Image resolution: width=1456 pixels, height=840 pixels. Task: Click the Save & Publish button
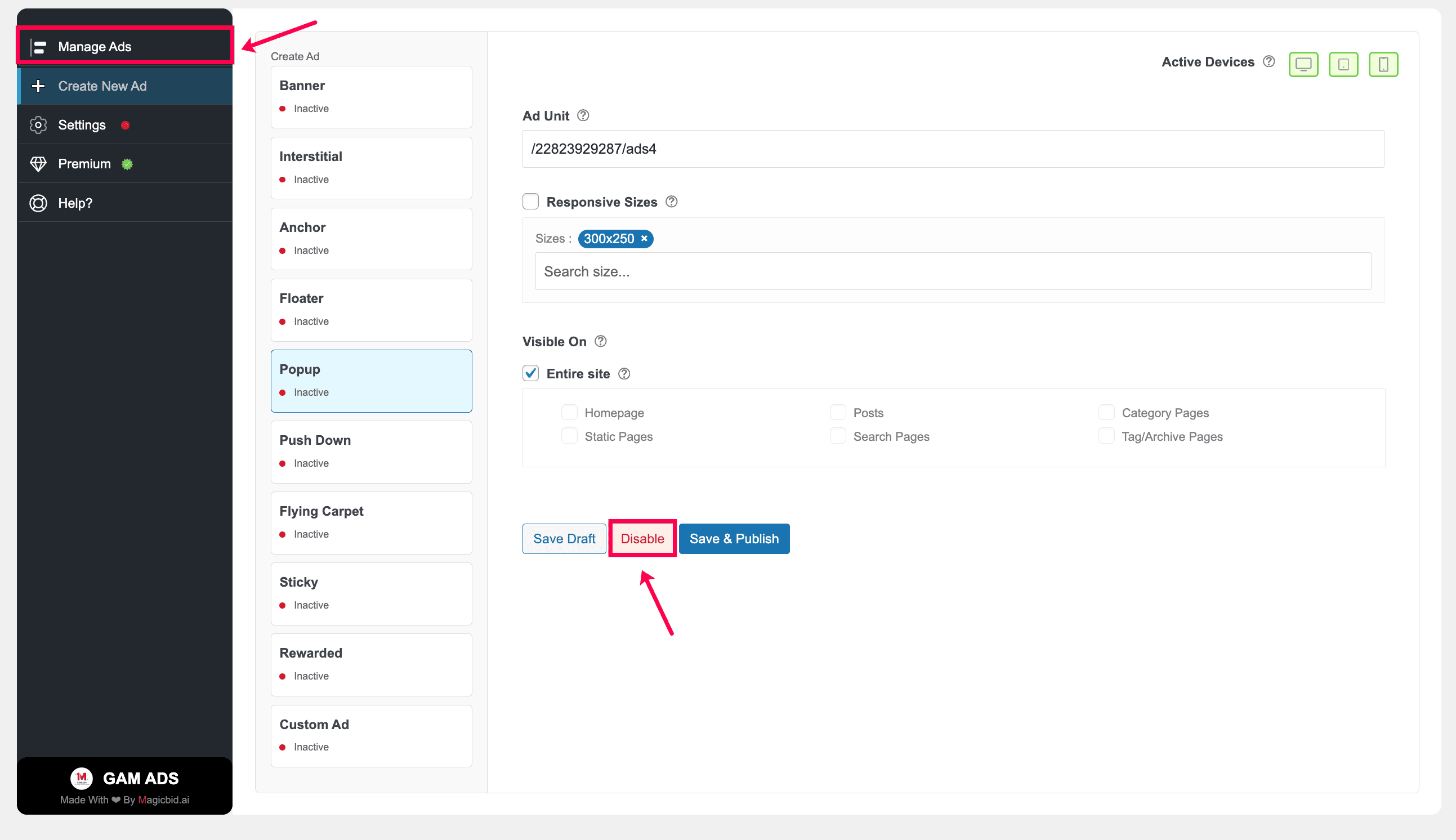(734, 539)
